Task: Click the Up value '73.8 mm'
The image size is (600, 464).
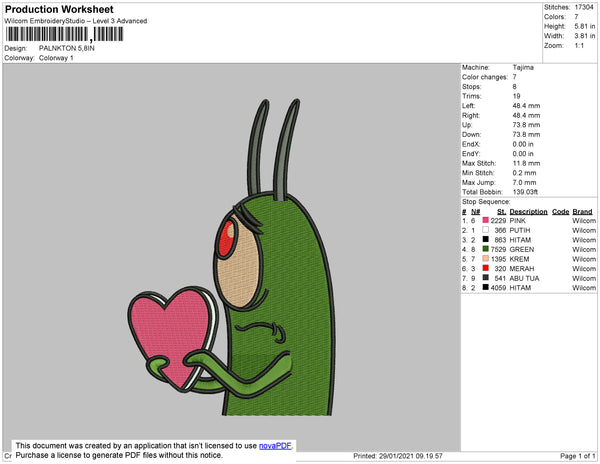Action: pyautogui.click(x=527, y=125)
